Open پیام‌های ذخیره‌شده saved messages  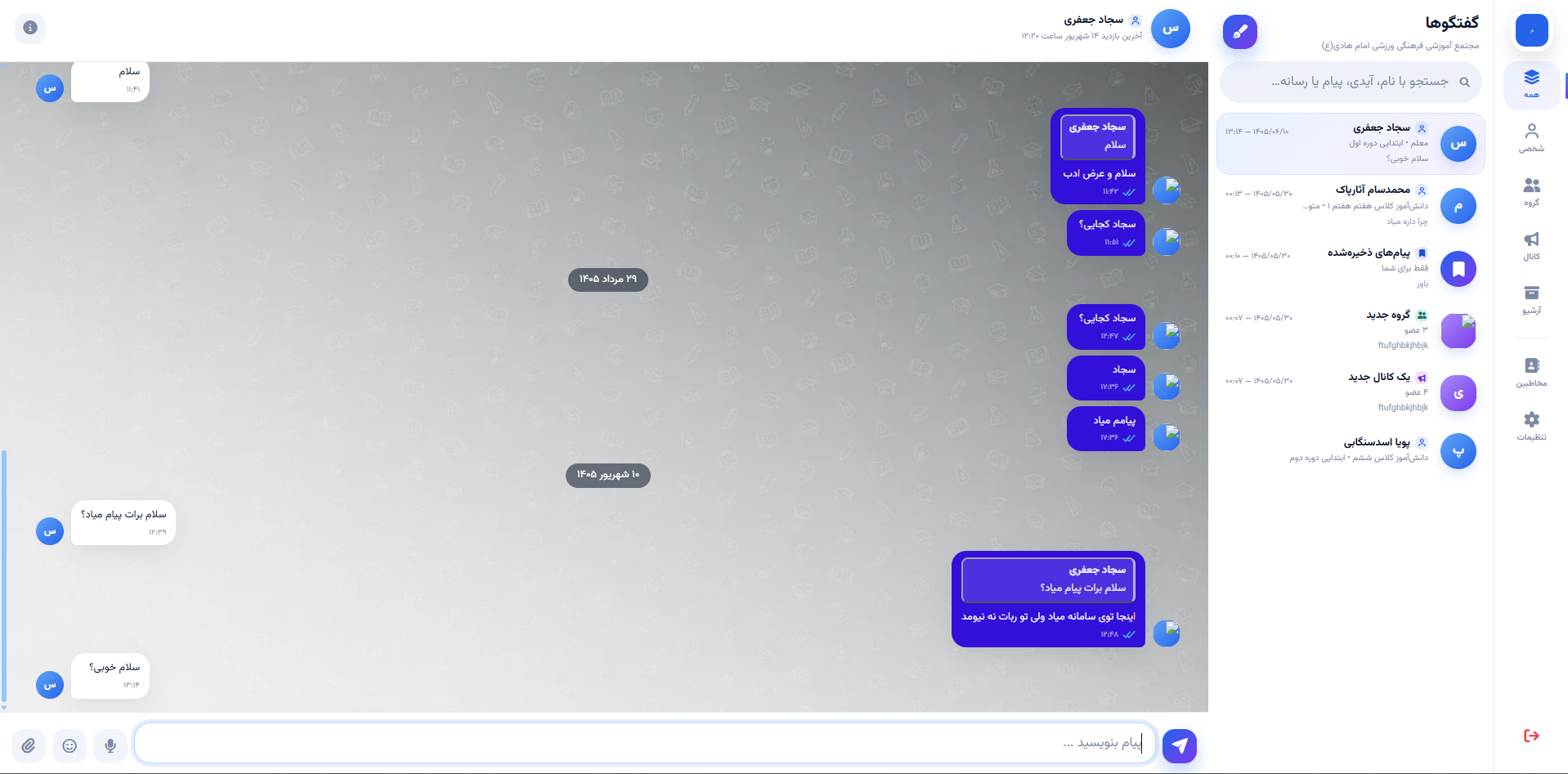1351,268
